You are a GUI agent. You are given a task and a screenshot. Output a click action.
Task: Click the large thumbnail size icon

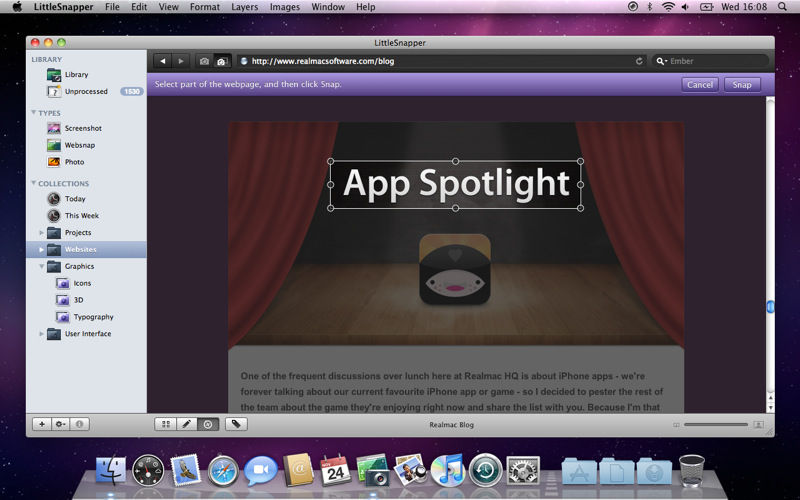click(758, 424)
